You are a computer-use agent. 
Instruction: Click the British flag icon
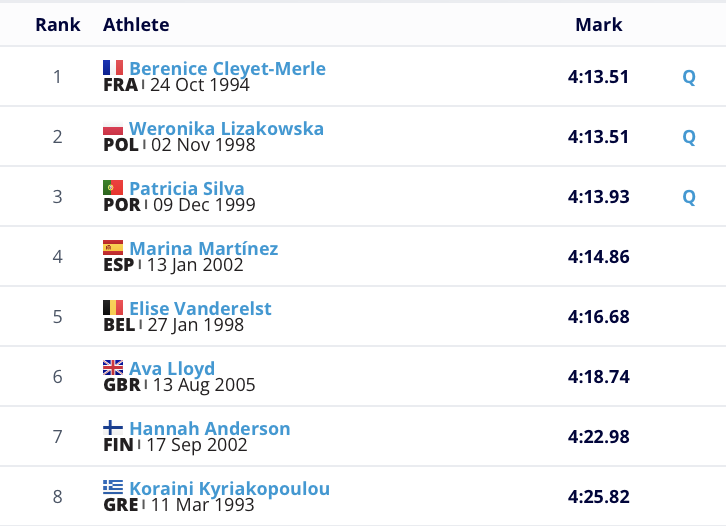click(x=113, y=368)
